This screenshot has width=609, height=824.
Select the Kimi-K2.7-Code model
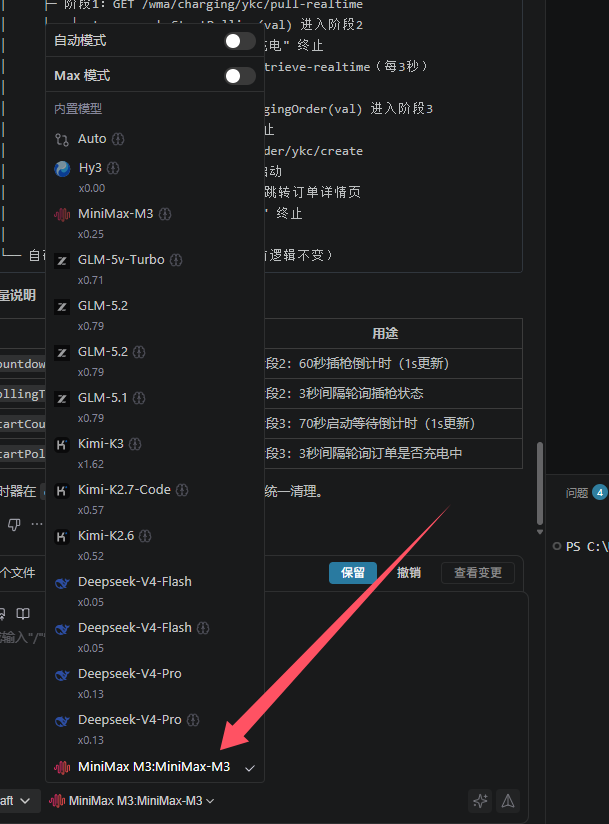click(x=155, y=499)
